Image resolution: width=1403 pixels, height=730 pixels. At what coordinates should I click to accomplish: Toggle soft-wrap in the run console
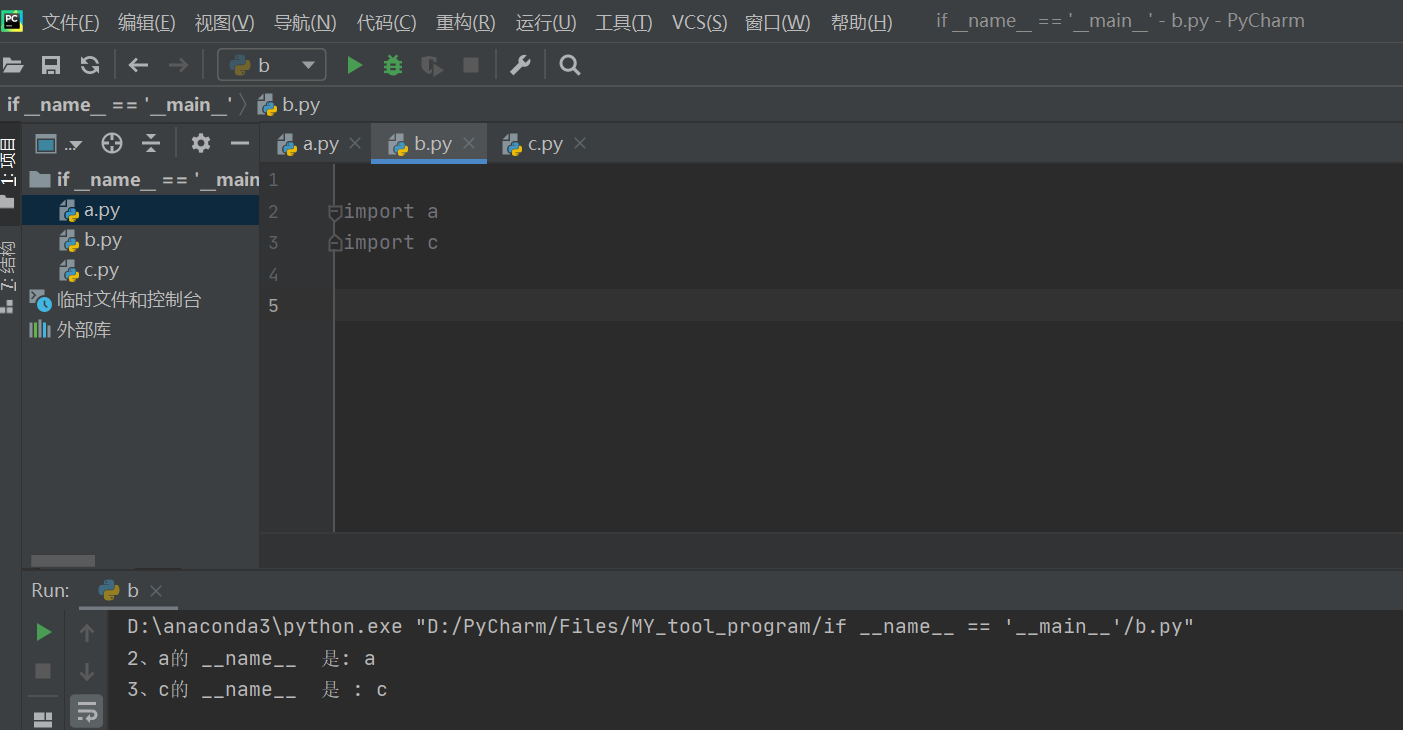[x=86, y=710]
